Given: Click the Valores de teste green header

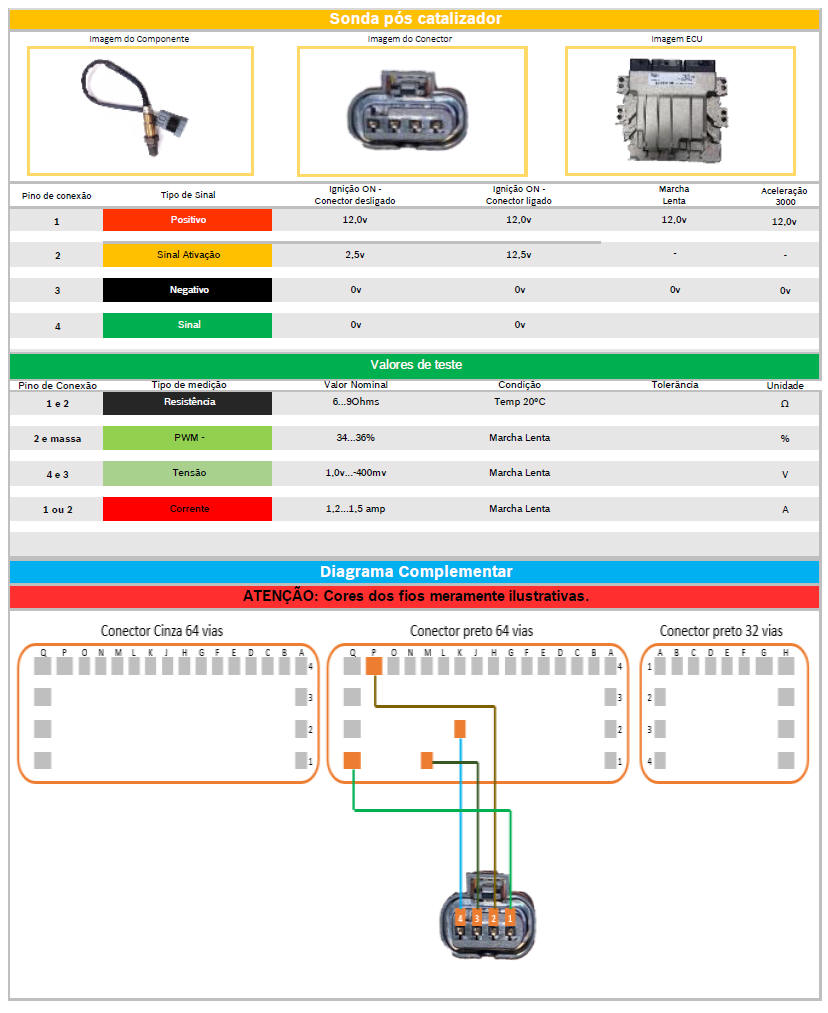Looking at the screenshot, I should pyautogui.click(x=414, y=365).
